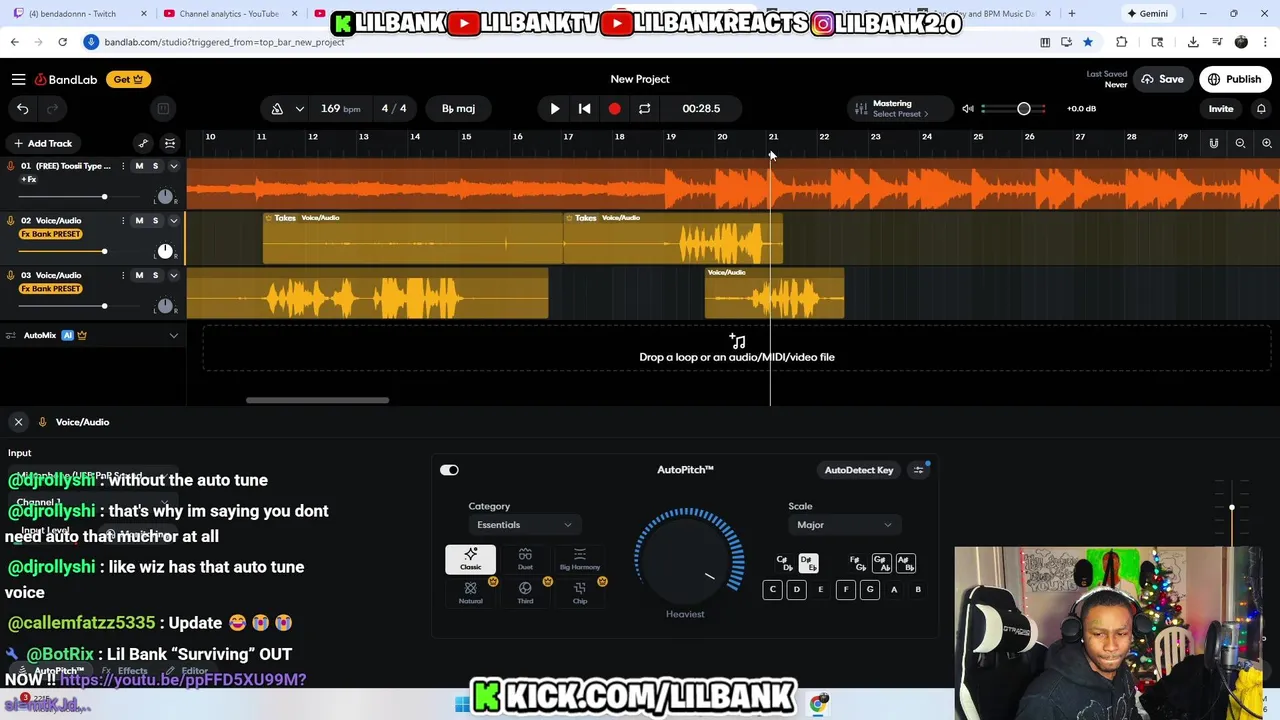Zoom in the timeline
This screenshot has height=720, width=1280.
coord(1266,143)
